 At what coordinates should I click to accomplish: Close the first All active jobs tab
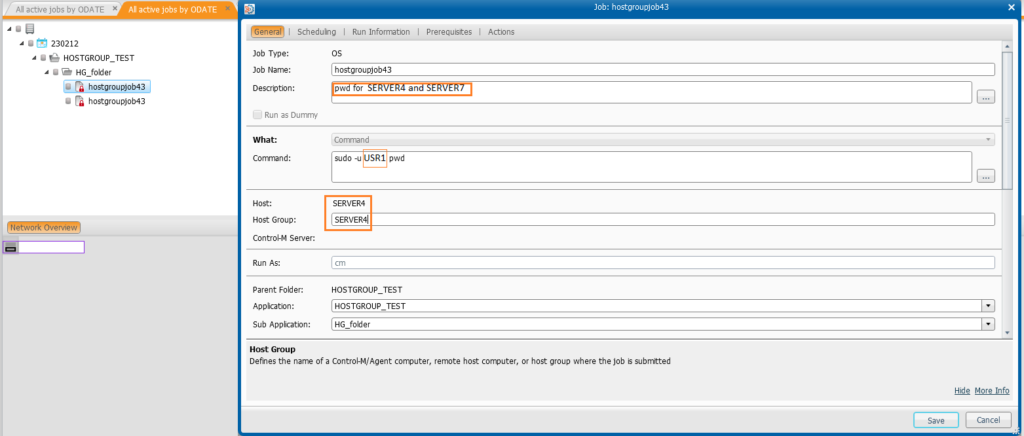point(114,8)
